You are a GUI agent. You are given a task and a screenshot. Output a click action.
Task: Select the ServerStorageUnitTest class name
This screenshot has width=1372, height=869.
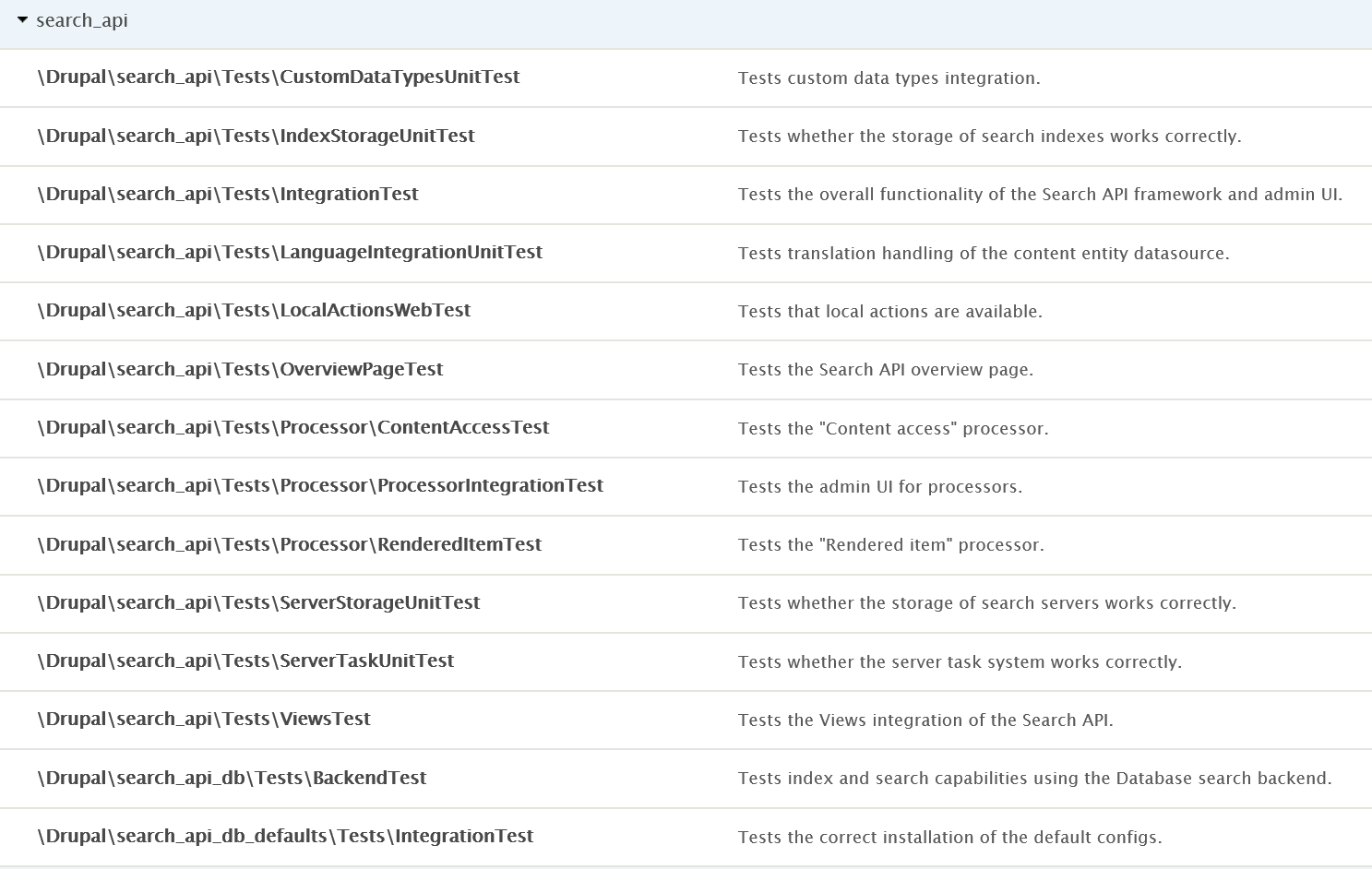[x=258, y=602]
